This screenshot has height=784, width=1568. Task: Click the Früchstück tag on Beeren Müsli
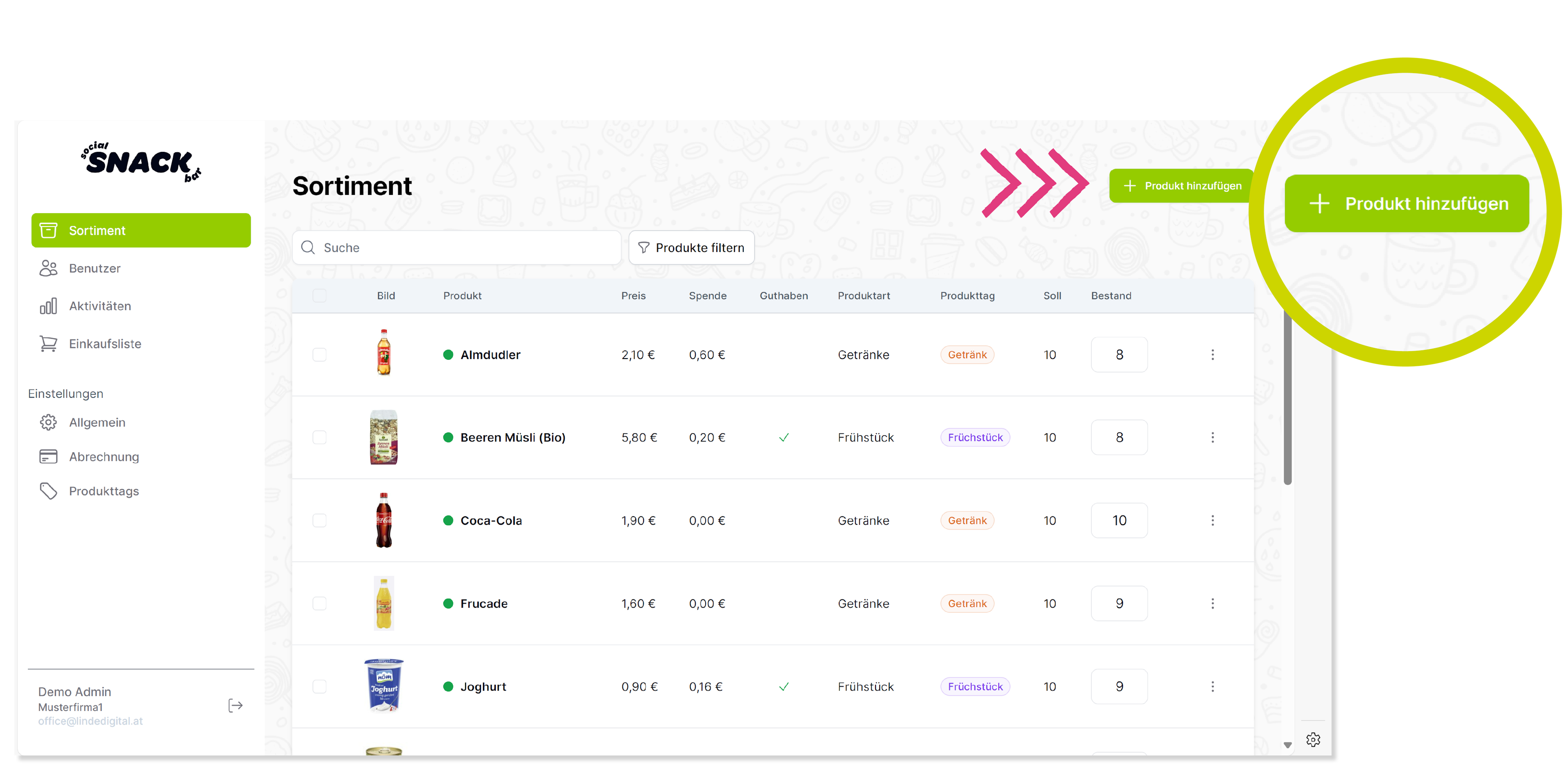975,437
